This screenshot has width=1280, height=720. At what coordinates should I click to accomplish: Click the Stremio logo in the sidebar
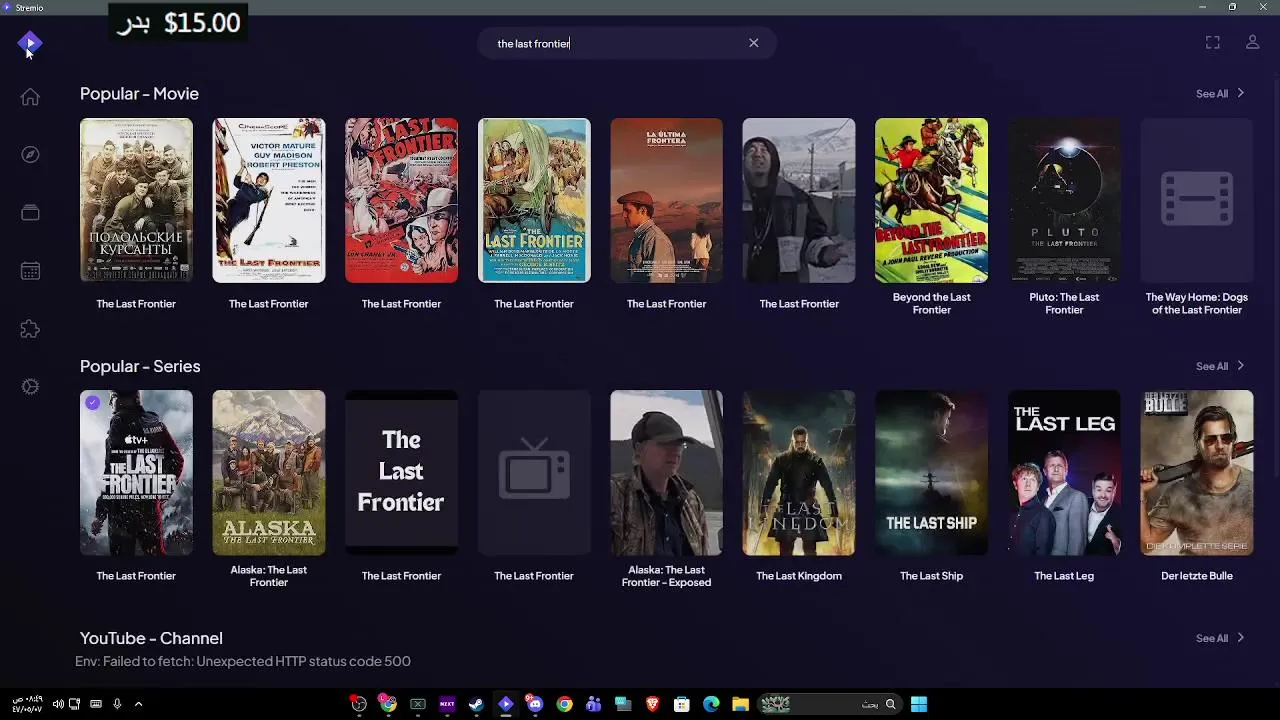[30, 43]
